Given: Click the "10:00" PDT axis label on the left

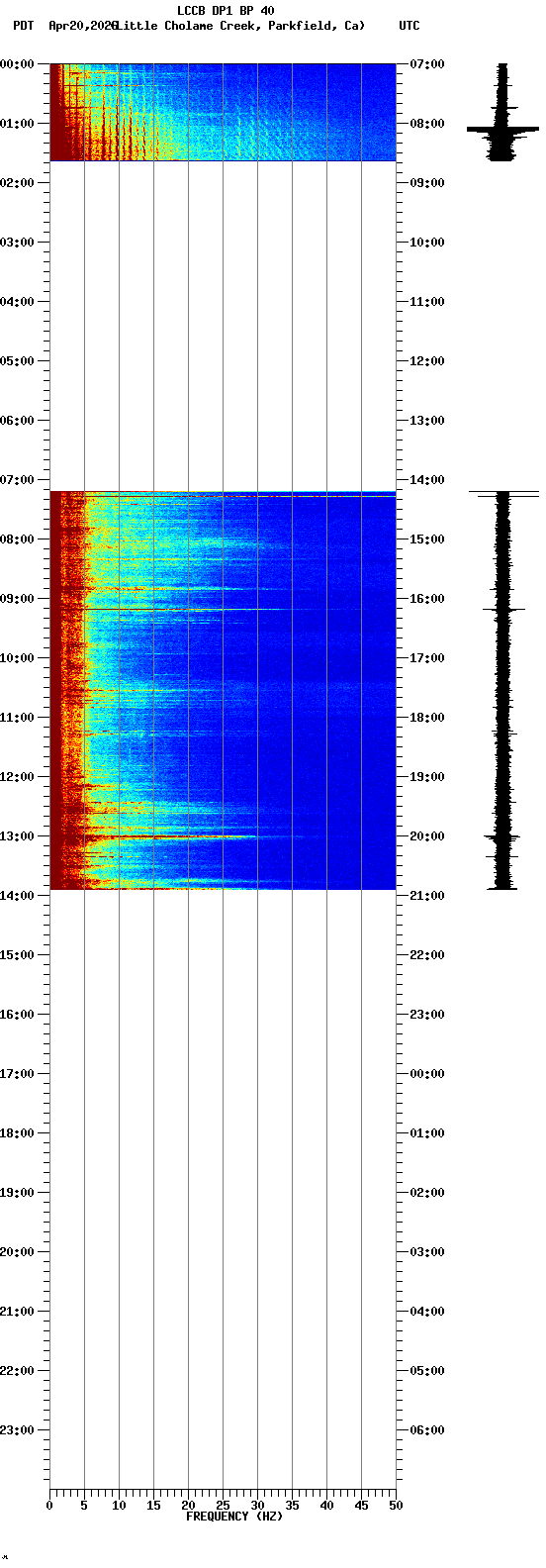Looking at the screenshot, I should point(18,658).
